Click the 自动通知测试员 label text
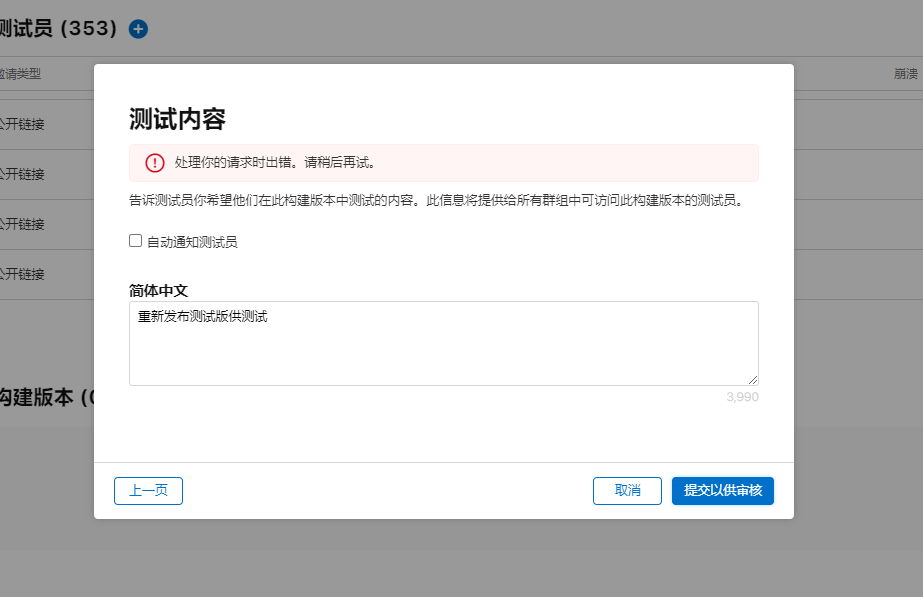 [192, 242]
